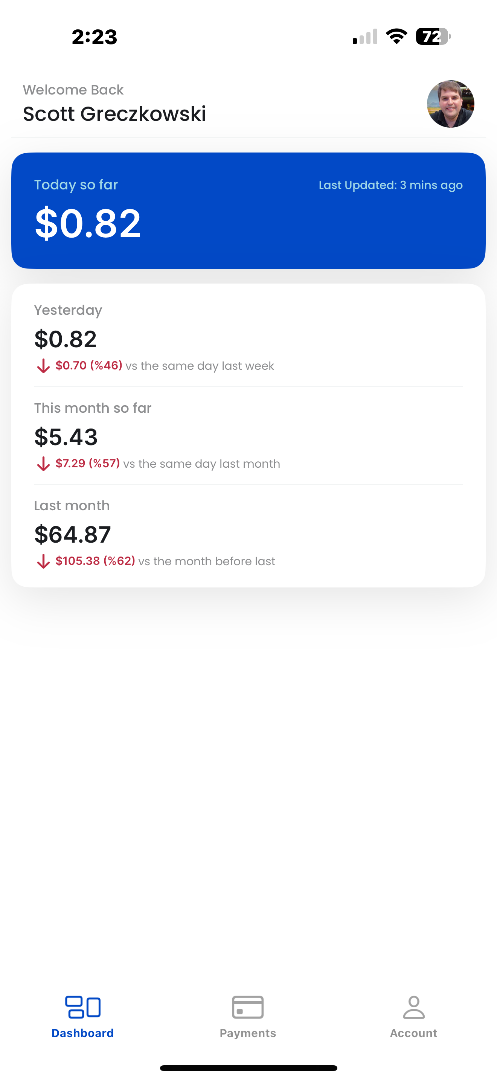Image resolution: width=497 pixels, height=1080 pixels.
Task: Tap the profile photo avatar
Action: pyautogui.click(x=451, y=104)
